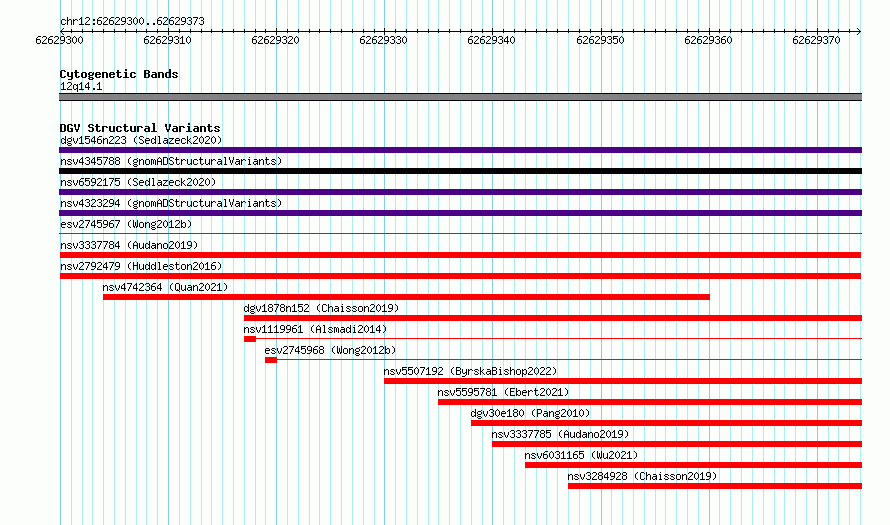Select the nsv4742364 (Quan2021) label
Screen dimensions: 890x525
[165, 287]
